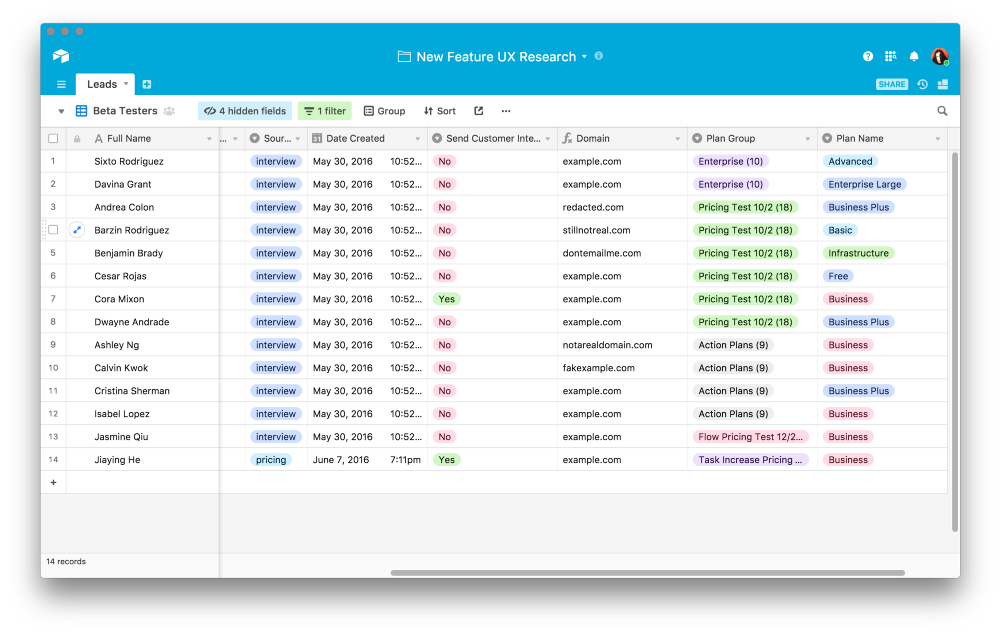Switch to the Leads tab
Image resolution: width=1000 pixels, height=635 pixels.
pos(100,84)
